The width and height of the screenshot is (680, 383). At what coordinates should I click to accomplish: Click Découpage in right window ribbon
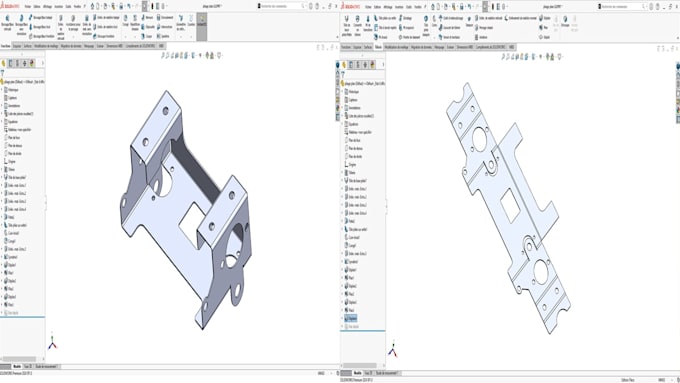(x=565, y=21)
